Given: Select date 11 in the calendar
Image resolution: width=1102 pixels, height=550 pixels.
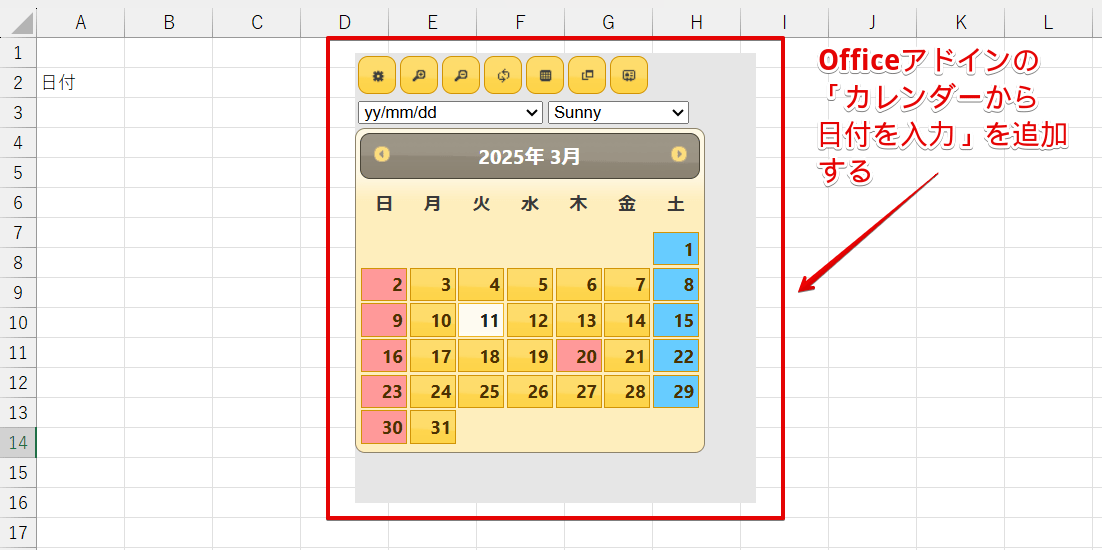Looking at the screenshot, I should tap(481, 321).
